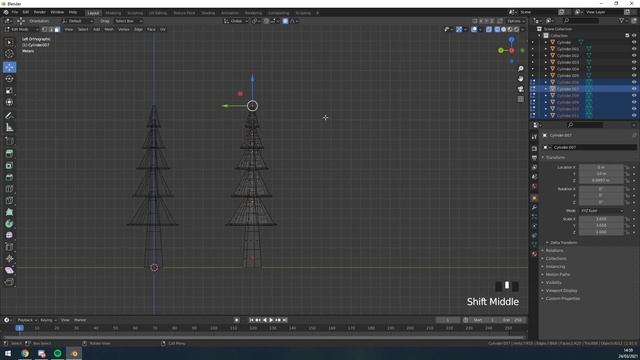This screenshot has height=360, width=640.
Task: Enable vertex select mode
Action: 44,29
